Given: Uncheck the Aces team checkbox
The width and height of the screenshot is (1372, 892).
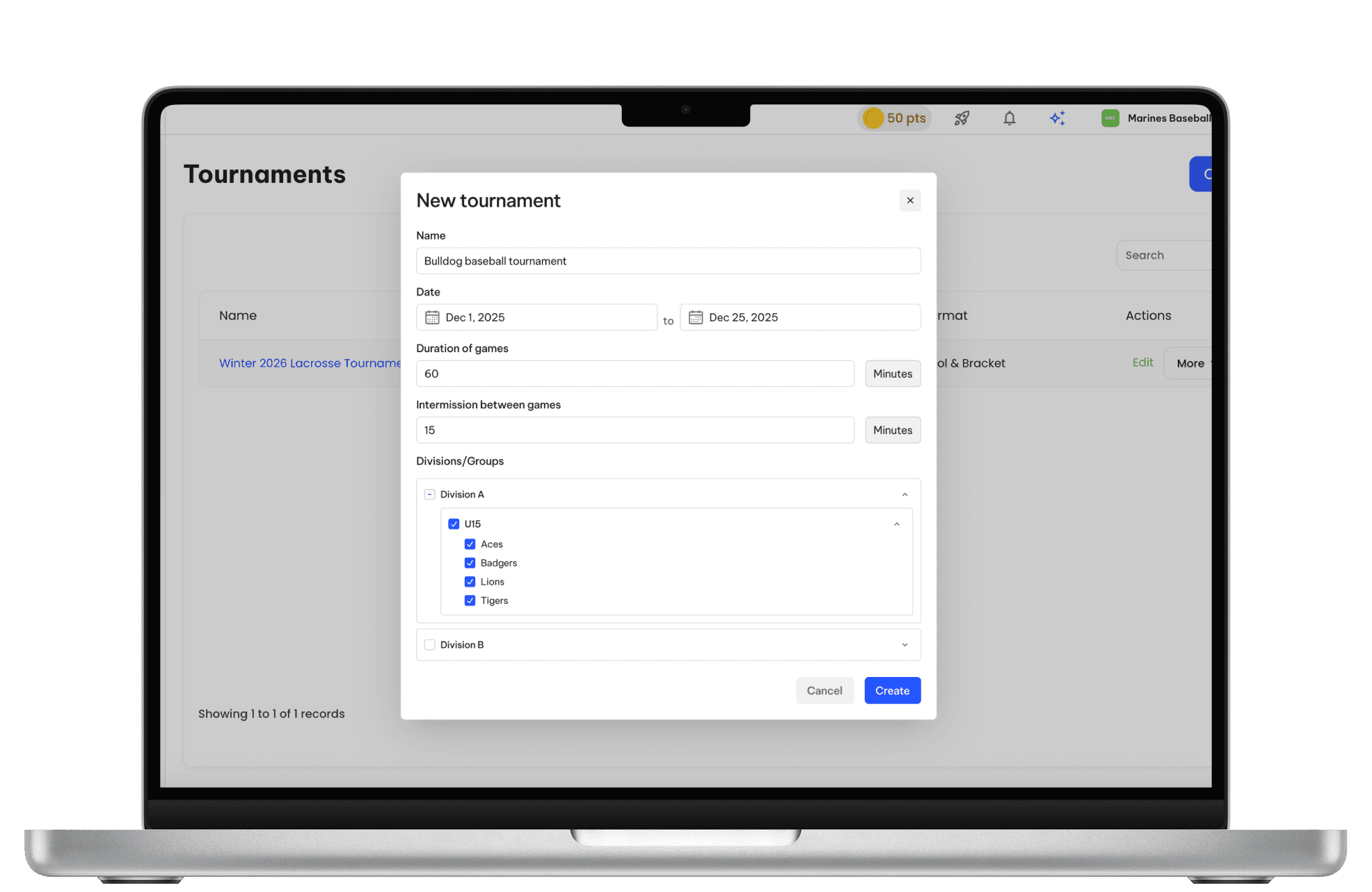Looking at the screenshot, I should [470, 543].
